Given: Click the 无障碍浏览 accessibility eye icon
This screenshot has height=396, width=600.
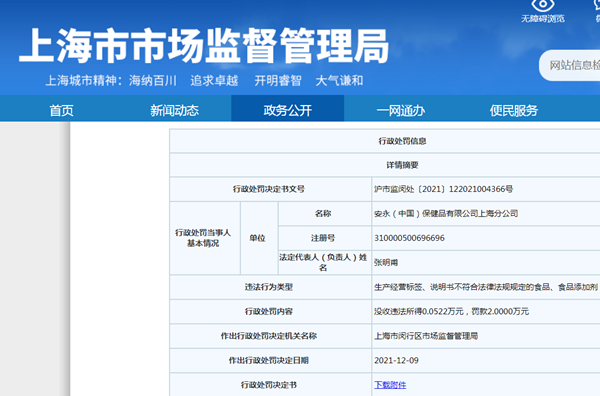Looking at the screenshot, I should point(543,5).
